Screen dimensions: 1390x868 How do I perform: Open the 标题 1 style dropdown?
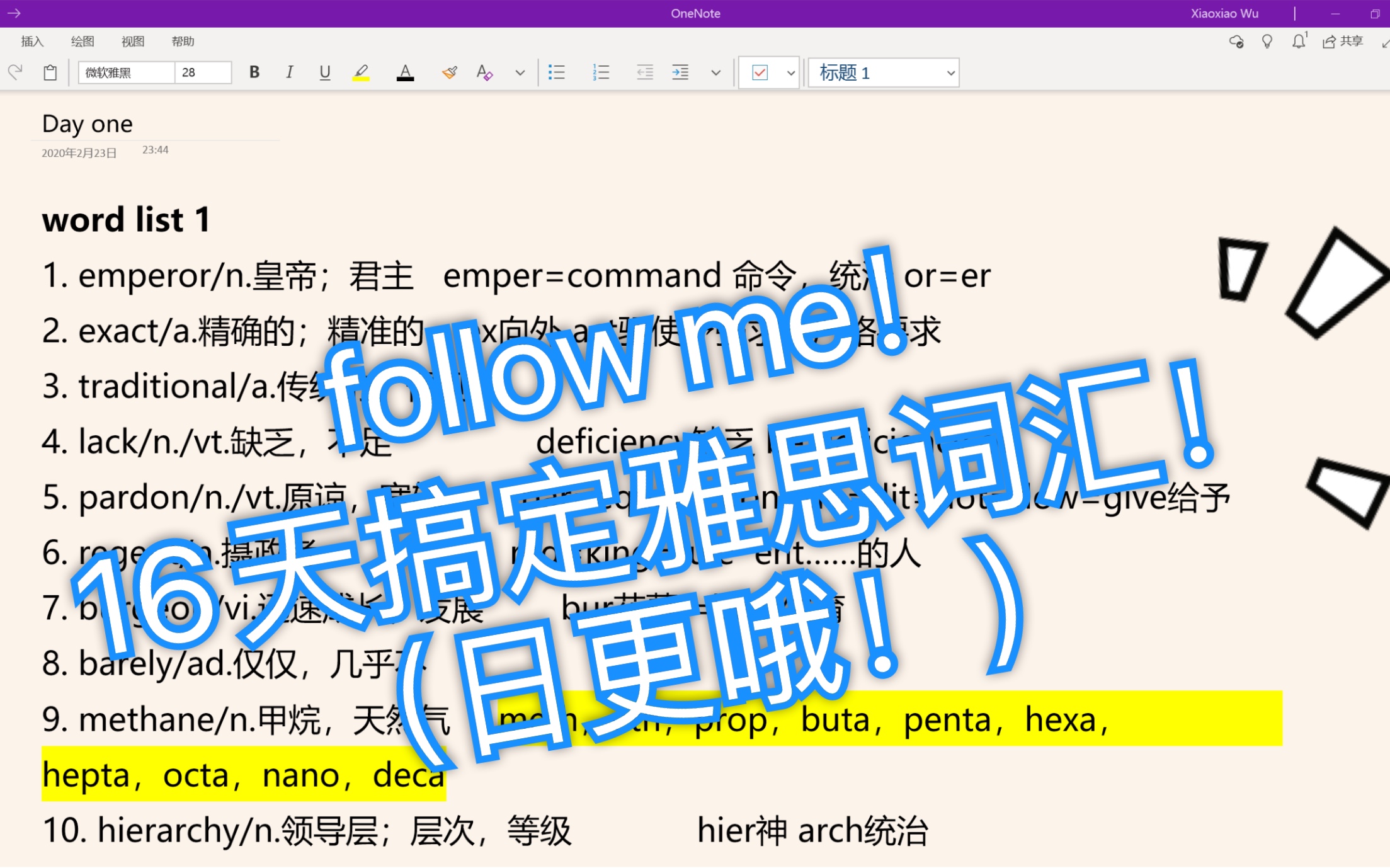point(884,72)
